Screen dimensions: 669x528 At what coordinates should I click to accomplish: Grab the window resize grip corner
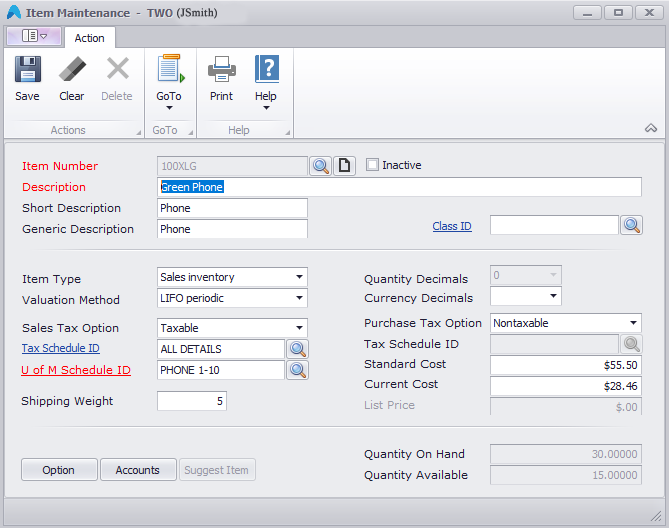656,516
